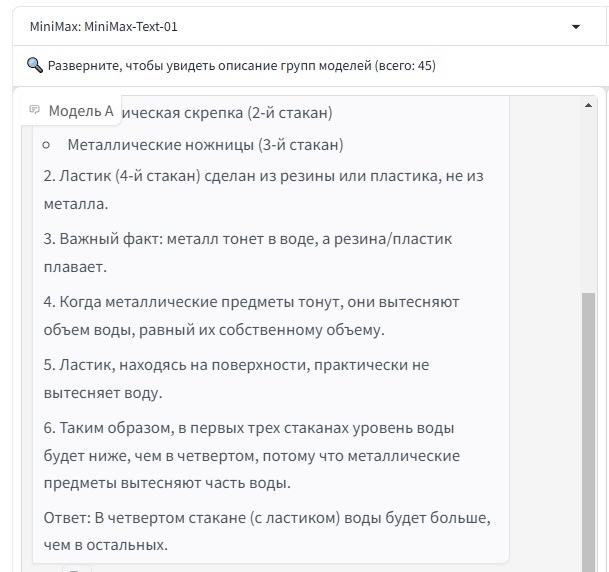Click the scrollbar up arrow
Image resolution: width=609 pixels, height=572 pixels.
click(588, 104)
